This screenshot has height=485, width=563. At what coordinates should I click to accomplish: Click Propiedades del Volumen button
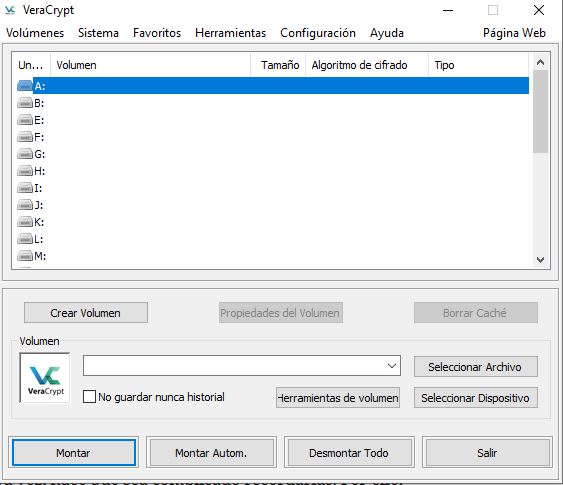pos(281,313)
